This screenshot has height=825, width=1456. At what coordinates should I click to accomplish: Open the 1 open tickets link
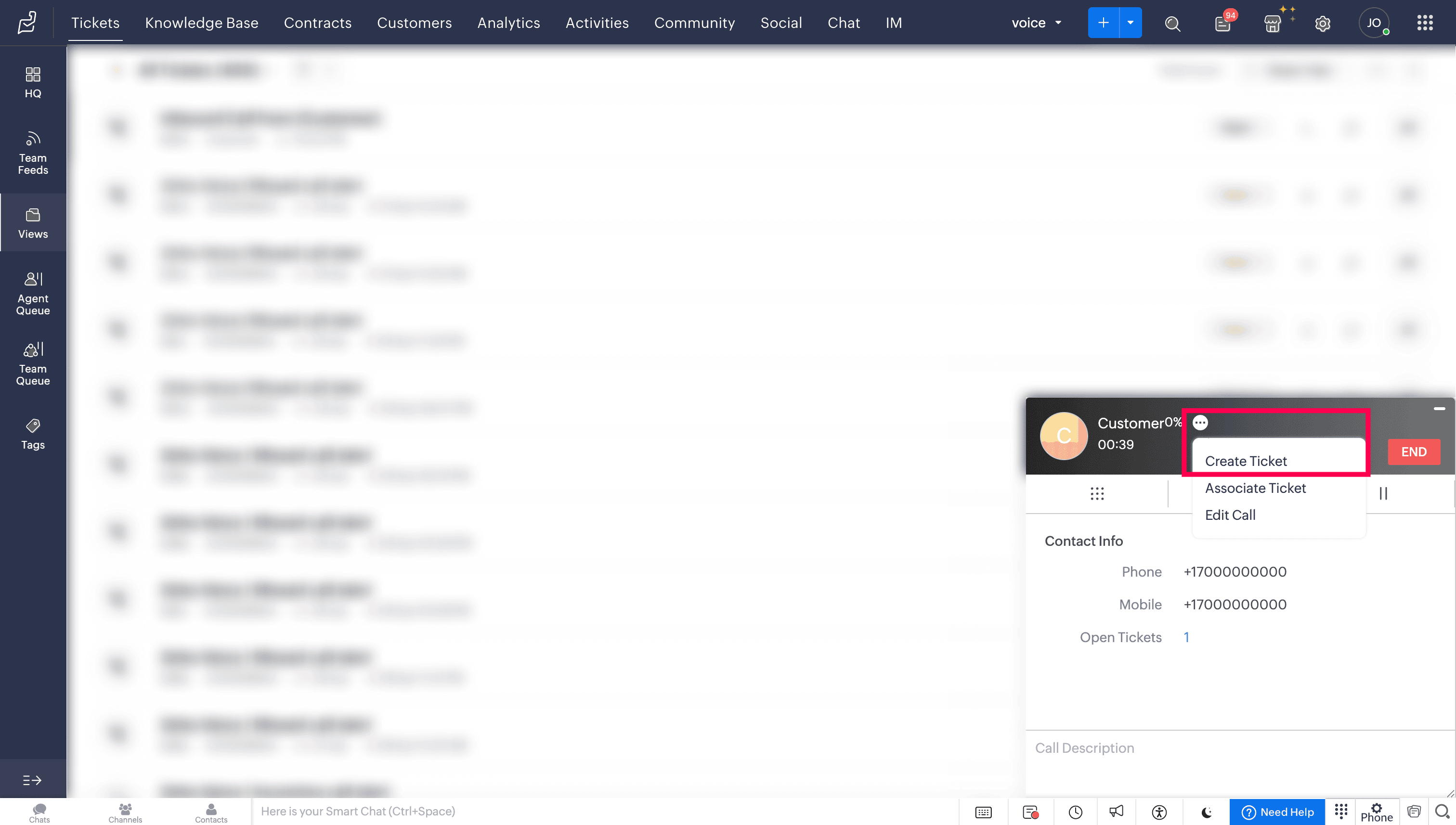1186,637
